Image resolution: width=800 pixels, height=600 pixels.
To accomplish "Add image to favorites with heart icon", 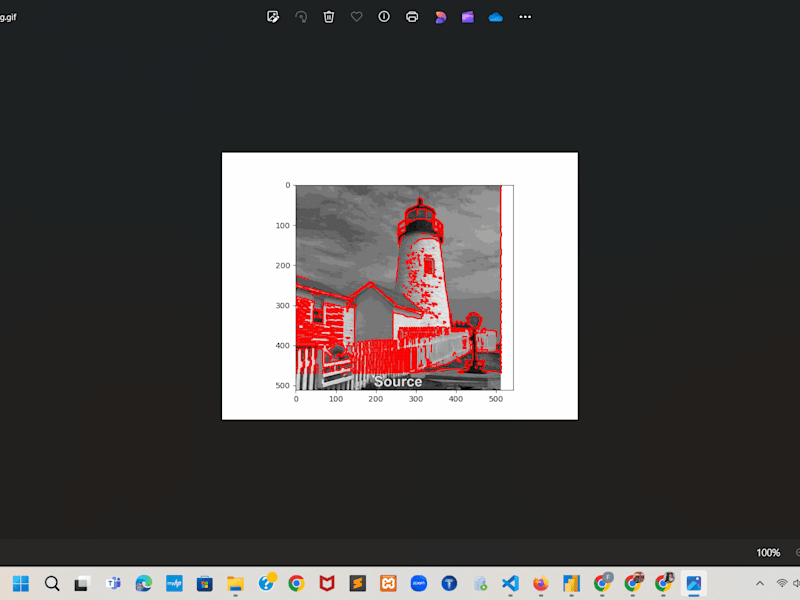I will click(x=356, y=17).
